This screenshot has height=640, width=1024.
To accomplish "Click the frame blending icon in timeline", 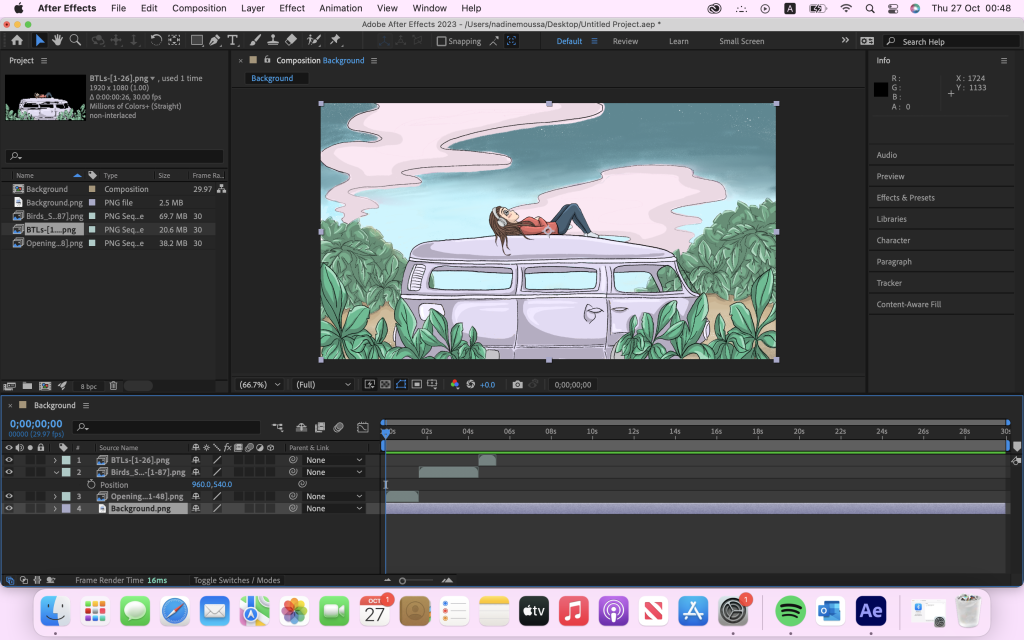I will [x=320, y=427].
